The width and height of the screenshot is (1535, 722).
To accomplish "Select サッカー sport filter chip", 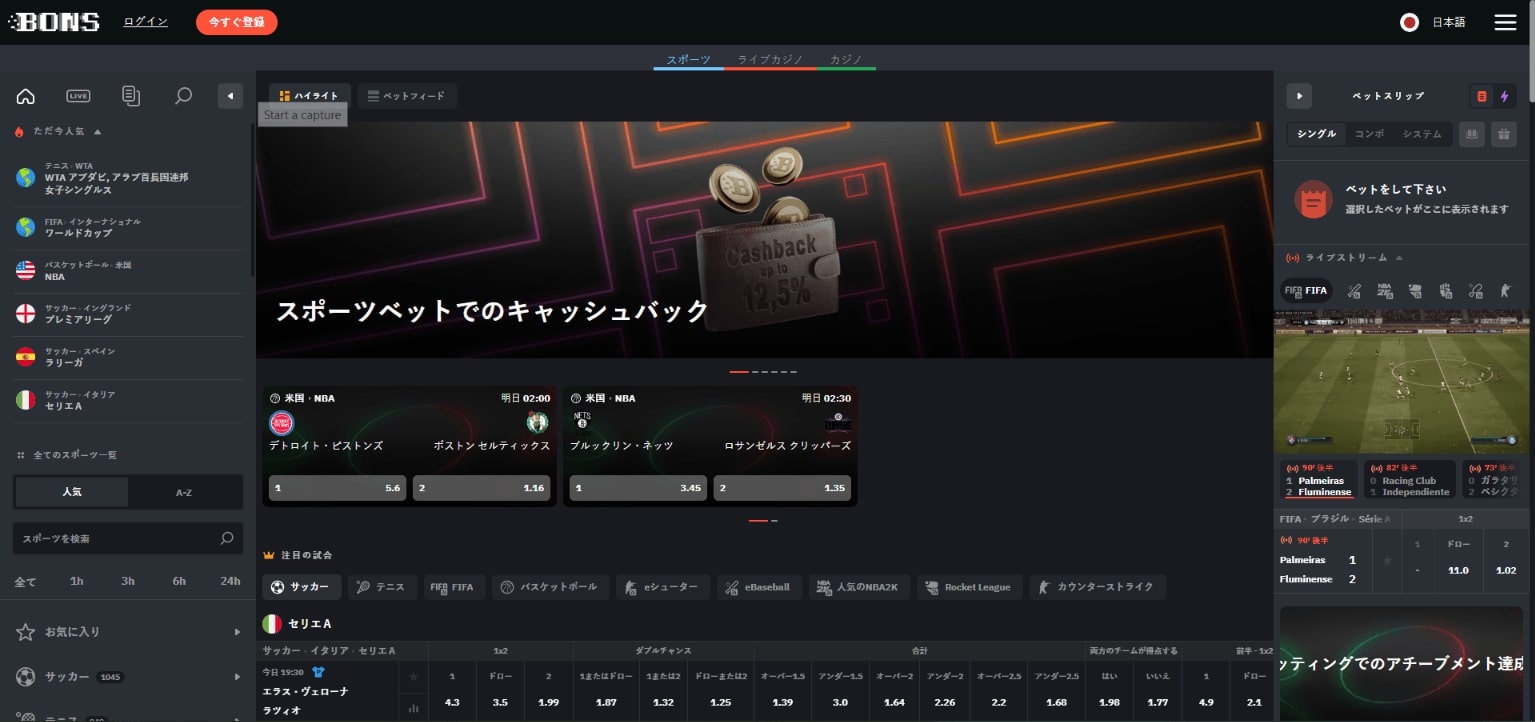I will pos(302,587).
